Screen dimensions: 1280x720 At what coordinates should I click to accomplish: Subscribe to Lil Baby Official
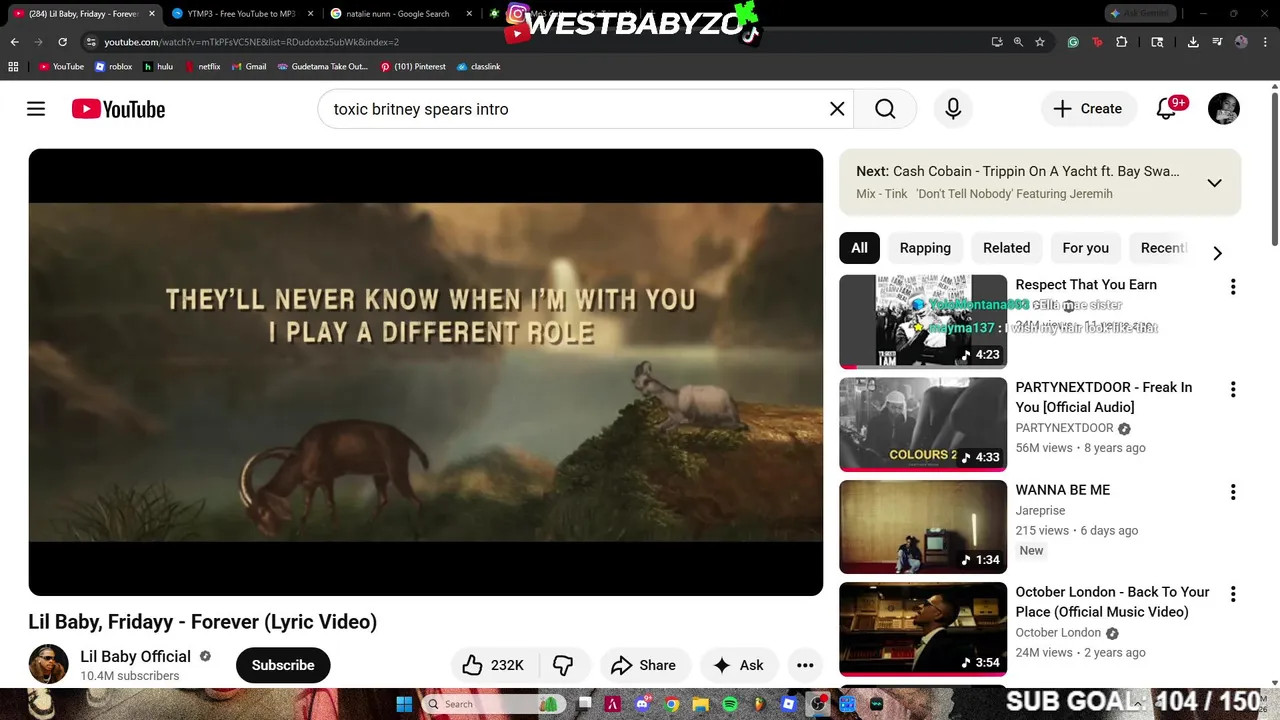coord(283,665)
